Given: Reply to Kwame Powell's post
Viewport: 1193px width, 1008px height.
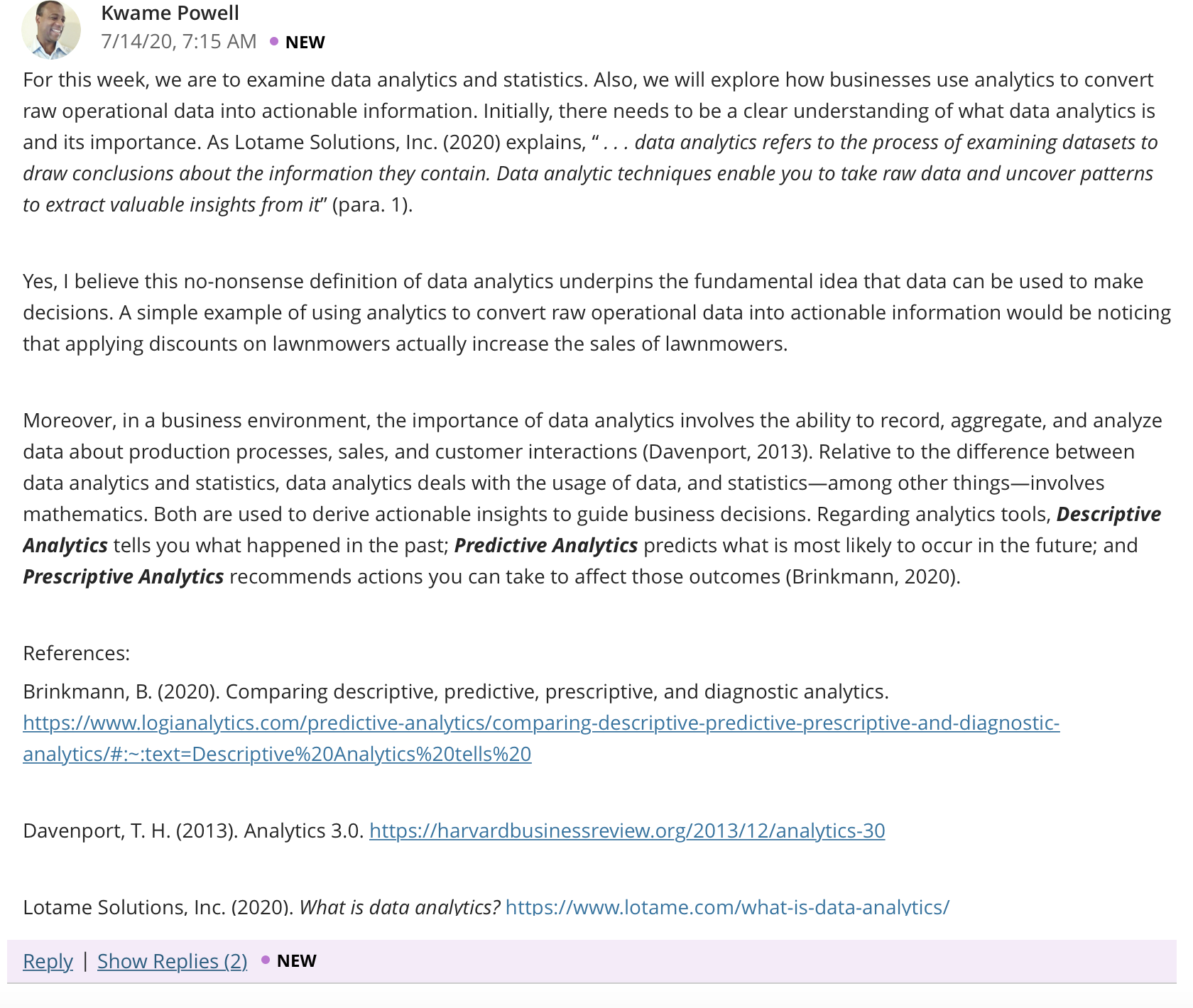Looking at the screenshot, I should (48, 960).
